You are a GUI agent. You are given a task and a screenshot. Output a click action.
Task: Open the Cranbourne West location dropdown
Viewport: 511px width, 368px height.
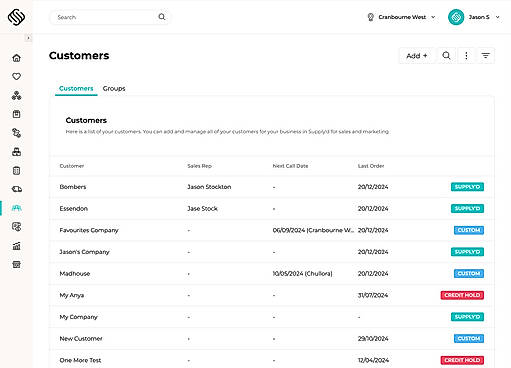pyautogui.click(x=401, y=17)
